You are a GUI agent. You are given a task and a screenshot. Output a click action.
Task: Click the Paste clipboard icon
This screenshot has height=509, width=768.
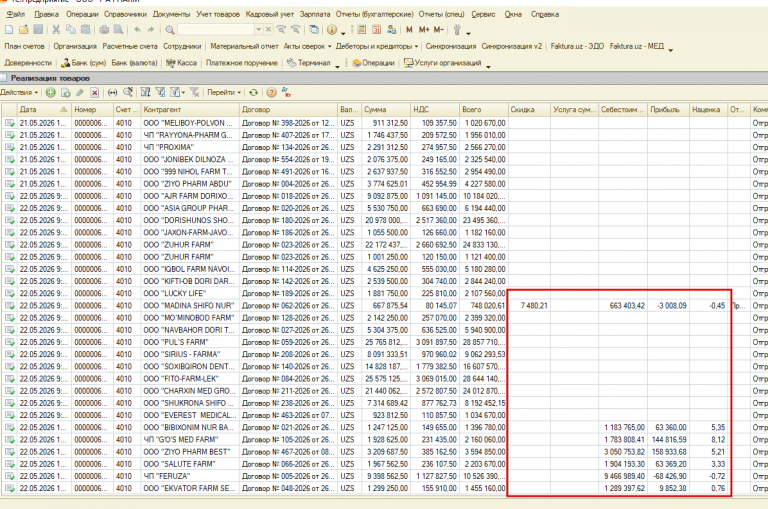86,30
